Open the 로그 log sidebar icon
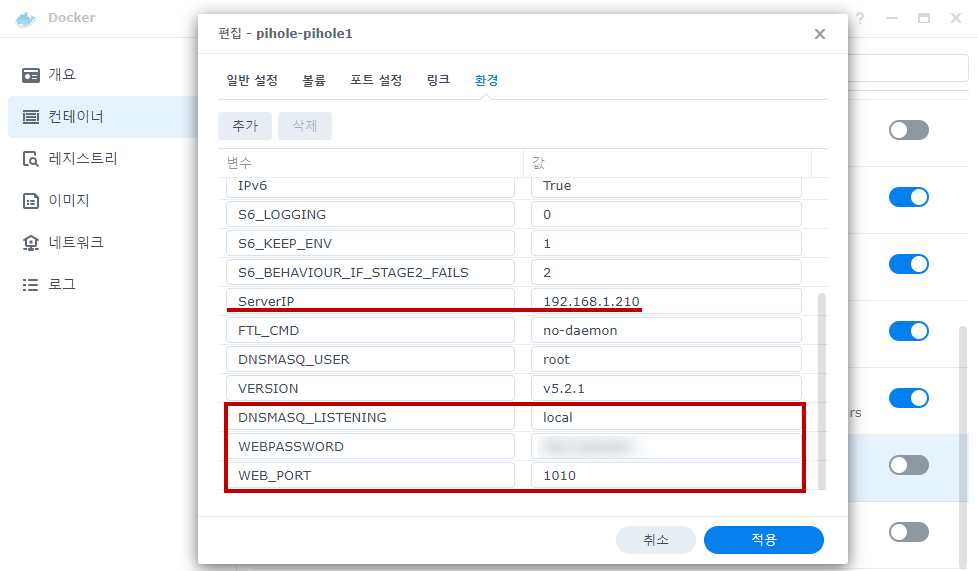The width and height of the screenshot is (978, 571). click(31, 285)
